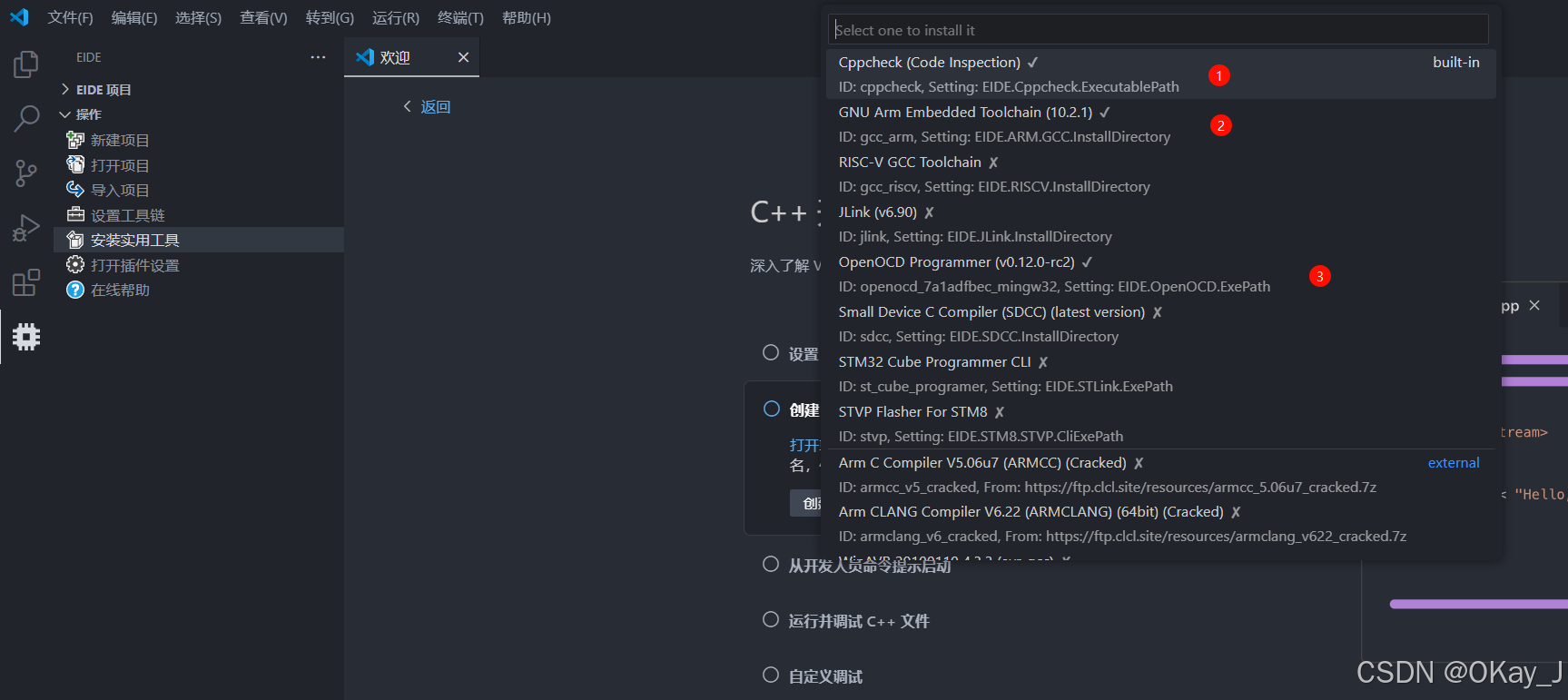This screenshot has height=700, width=1568.
Task: Click the 新建项目 tree item
Action: click(x=199, y=140)
